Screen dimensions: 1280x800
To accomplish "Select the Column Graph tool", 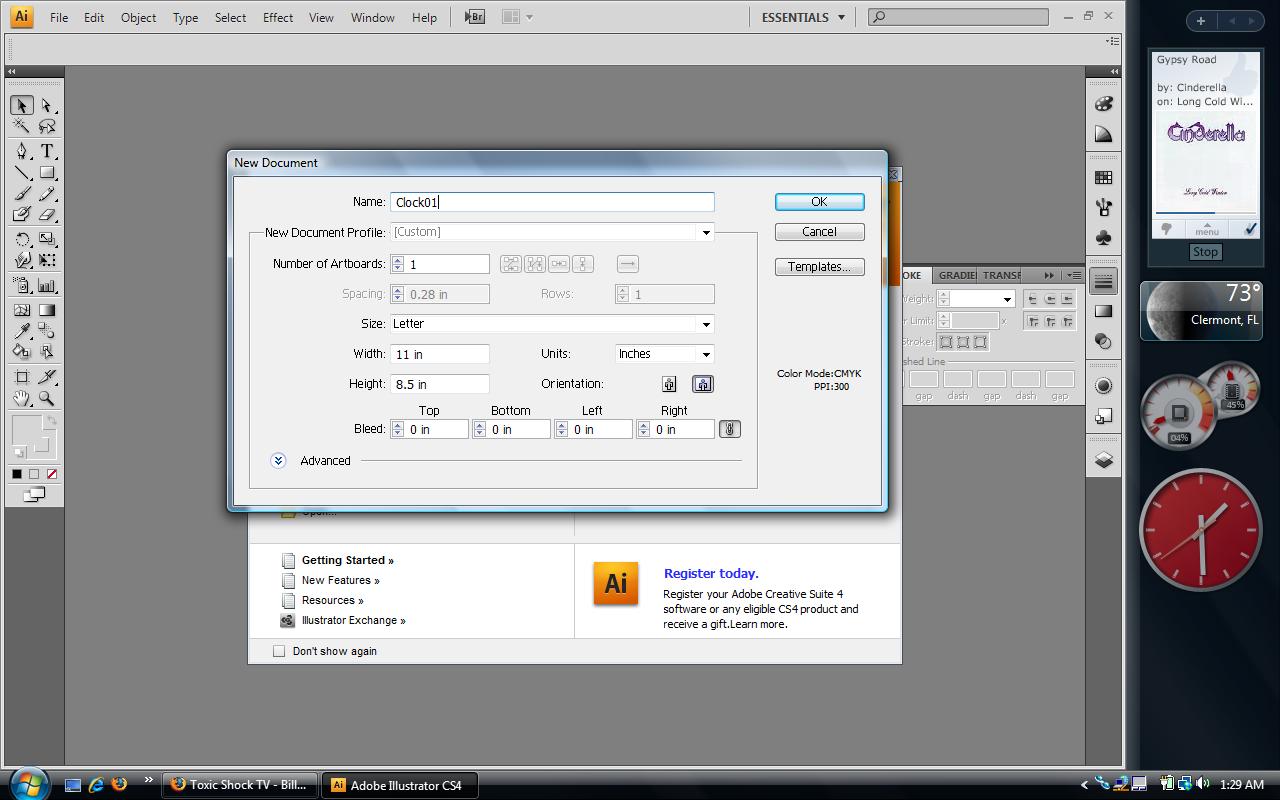I will coord(47,285).
